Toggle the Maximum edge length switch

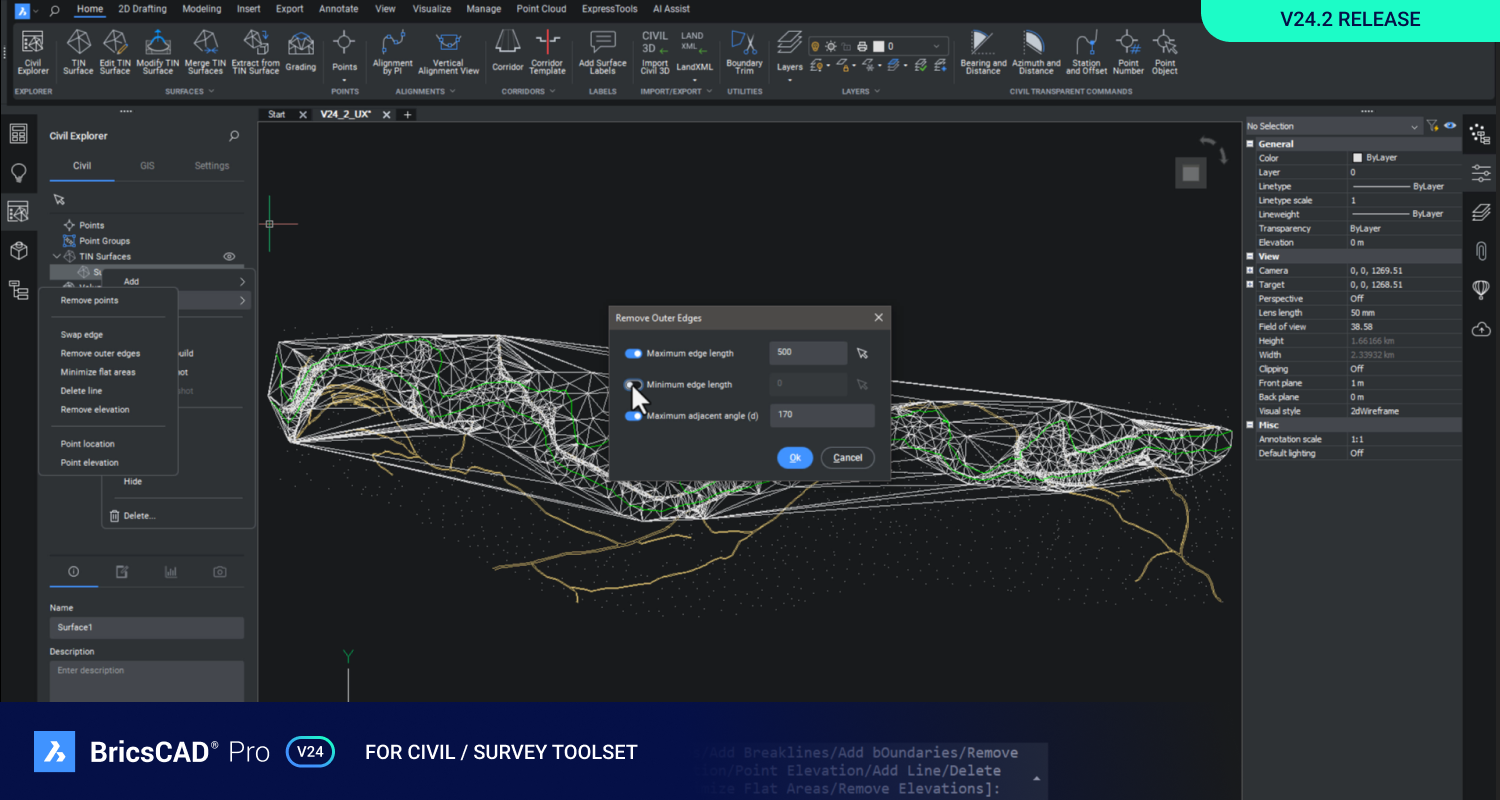pos(633,353)
